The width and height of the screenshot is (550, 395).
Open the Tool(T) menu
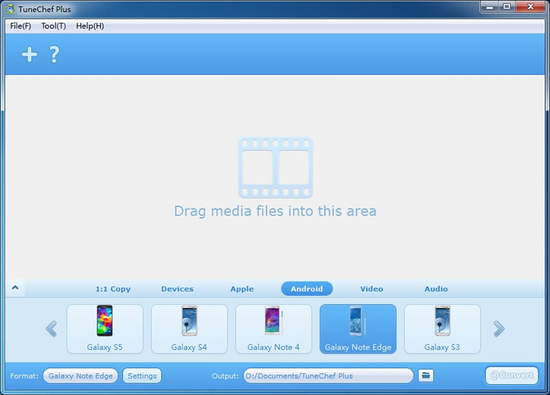pyautogui.click(x=53, y=26)
